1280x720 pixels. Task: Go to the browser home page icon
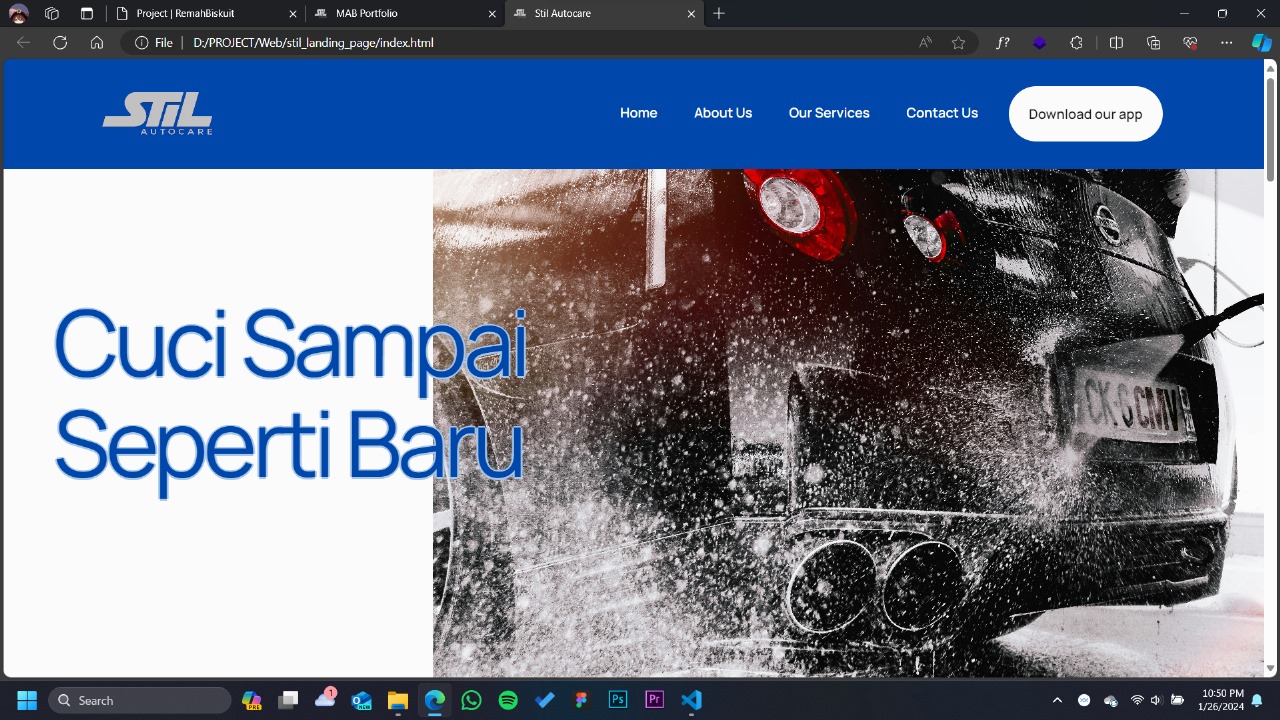tap(97, 43)
